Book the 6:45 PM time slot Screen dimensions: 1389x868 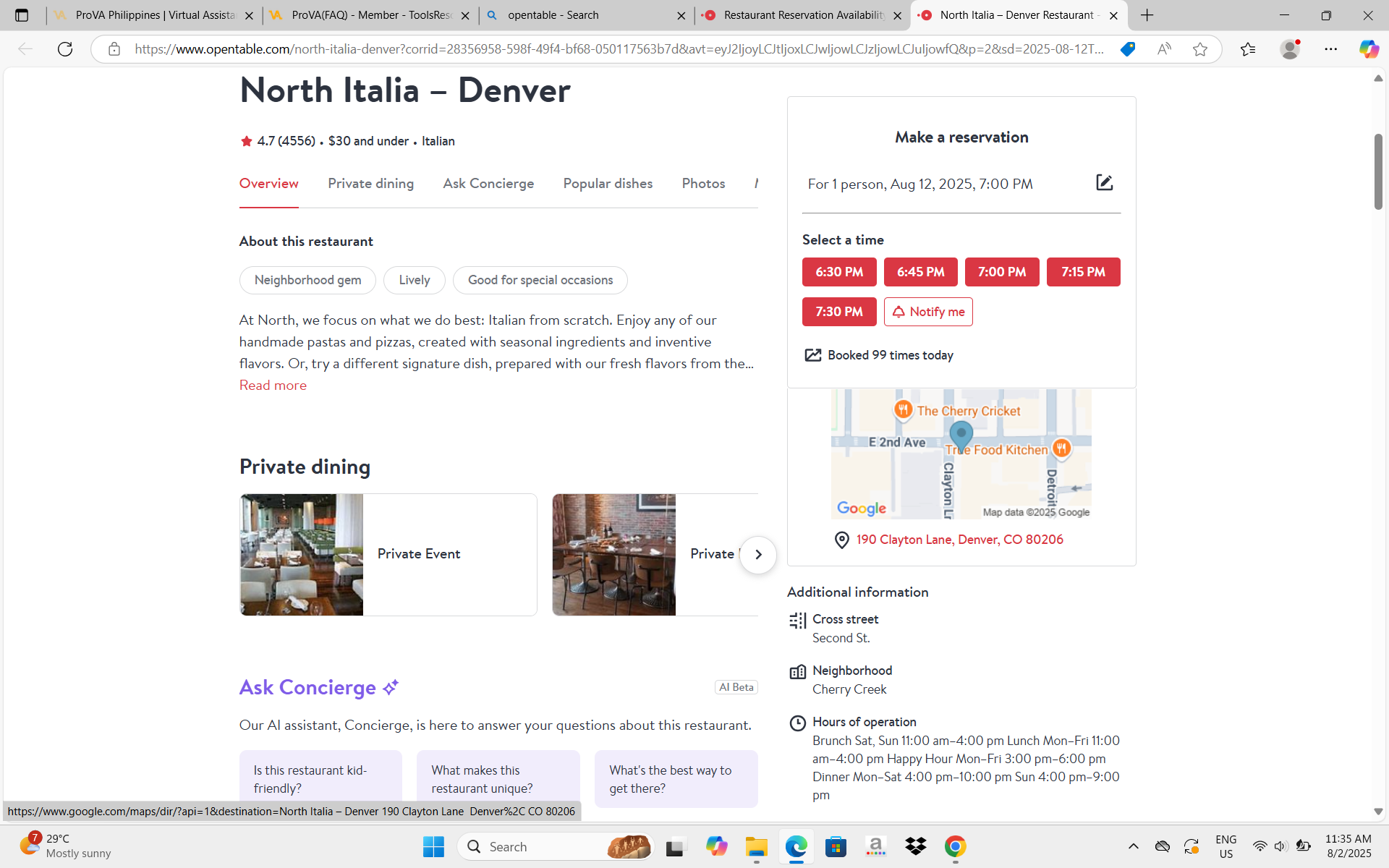click(920, 272)
